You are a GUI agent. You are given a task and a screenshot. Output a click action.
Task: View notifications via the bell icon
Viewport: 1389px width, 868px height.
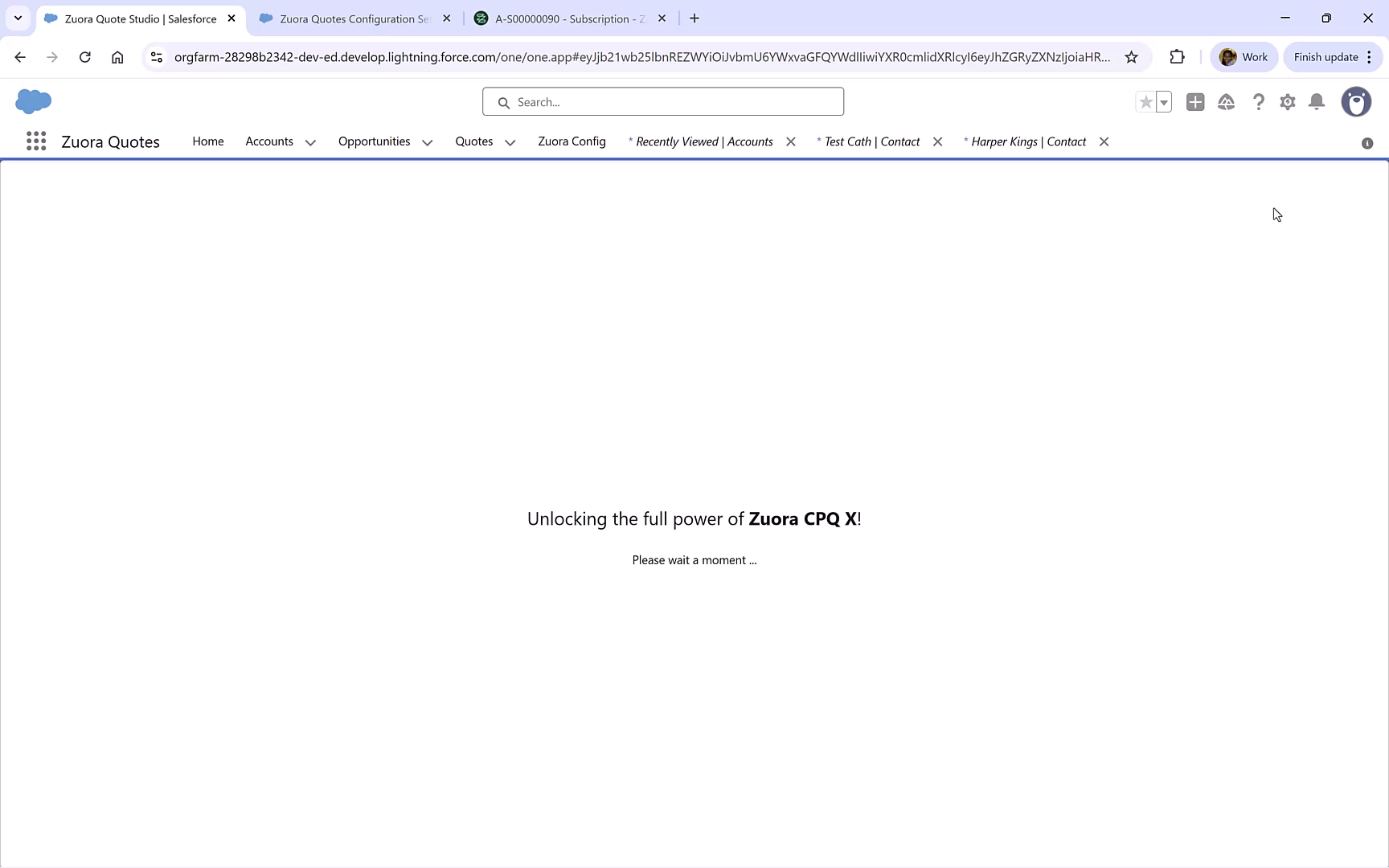(1316, 102)
